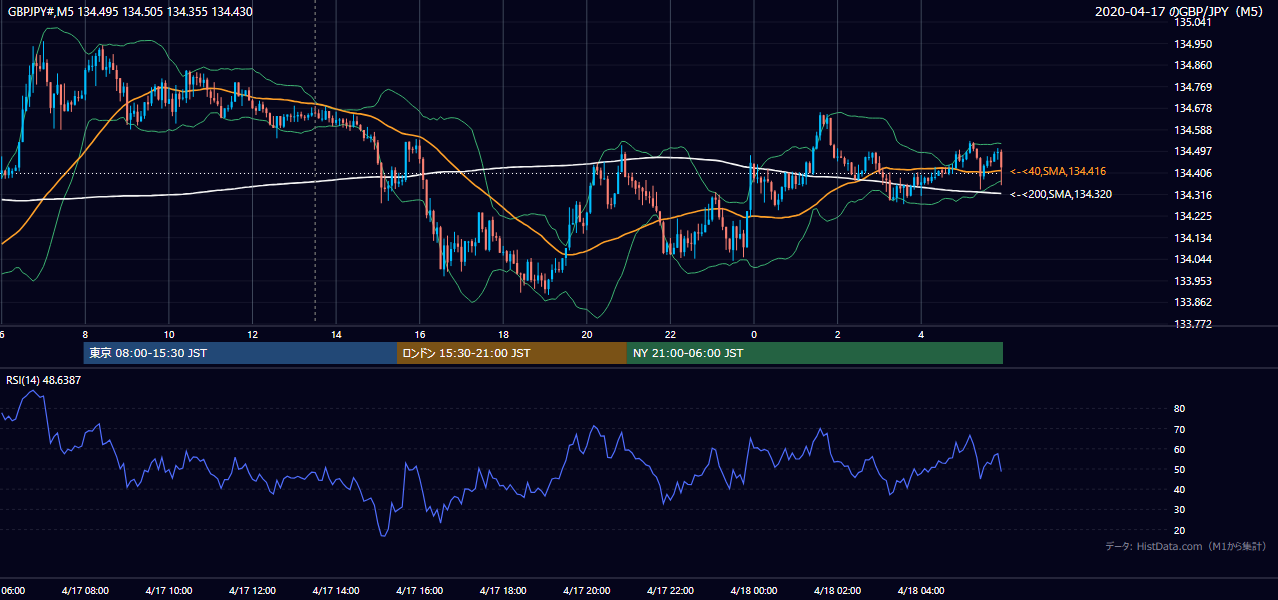Click the RSI 40 level label
Image resolution: width=1278 pixels, height=600 pixels.
pos(1180,490)
